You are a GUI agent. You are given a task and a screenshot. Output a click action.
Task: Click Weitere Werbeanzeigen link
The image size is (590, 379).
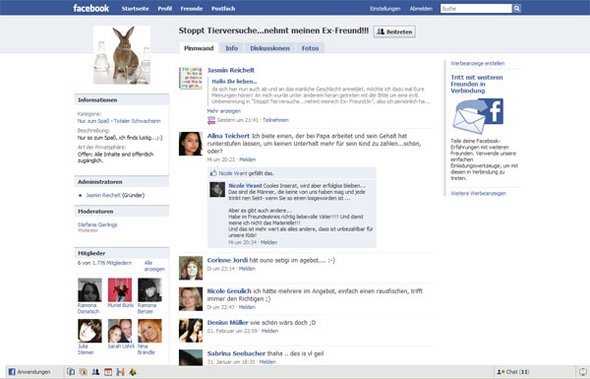pos(478,193)
